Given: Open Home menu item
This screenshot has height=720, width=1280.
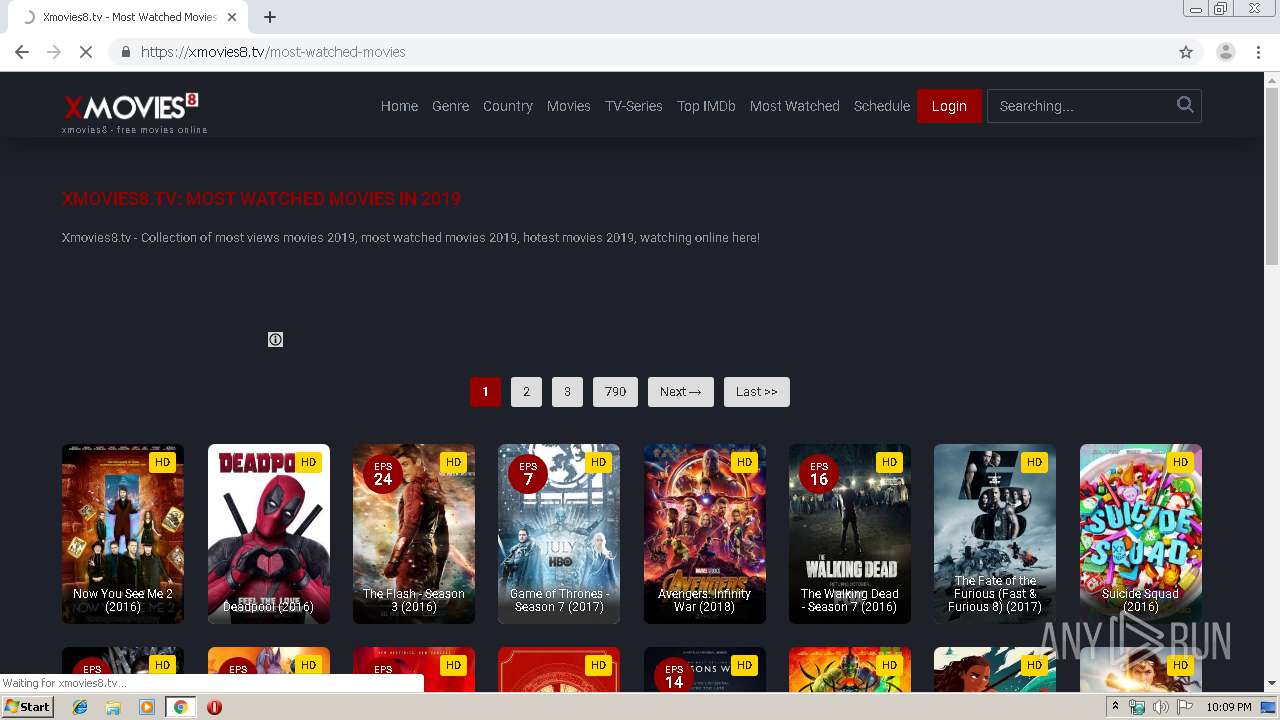Looking at the screenshot, I should (399, 106).
